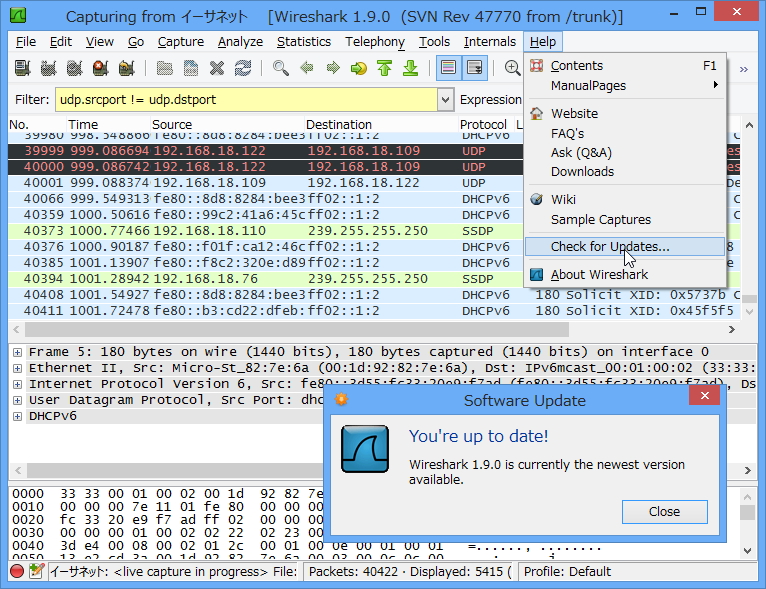This screenshot has width=766, height=589.
Task: Select packet 40411 DHCPv6 row
Action: click(374, 311)
